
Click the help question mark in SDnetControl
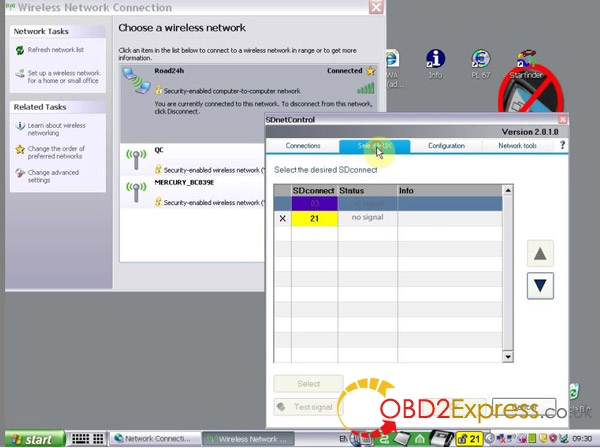pyautogui.click(x=562, y=146)
